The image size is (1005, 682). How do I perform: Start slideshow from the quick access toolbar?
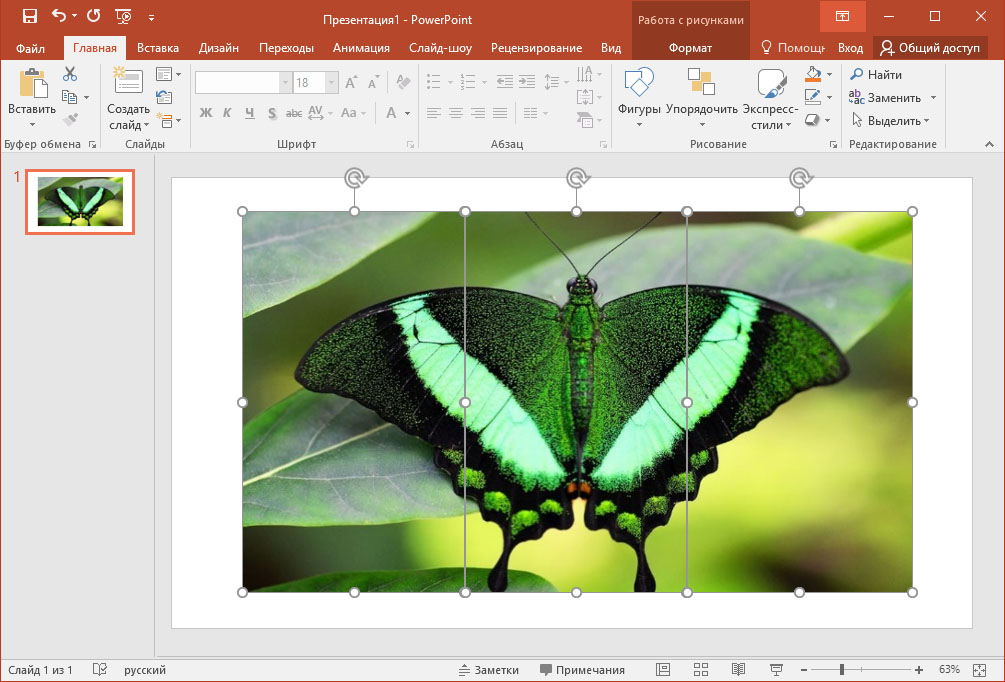123,16
